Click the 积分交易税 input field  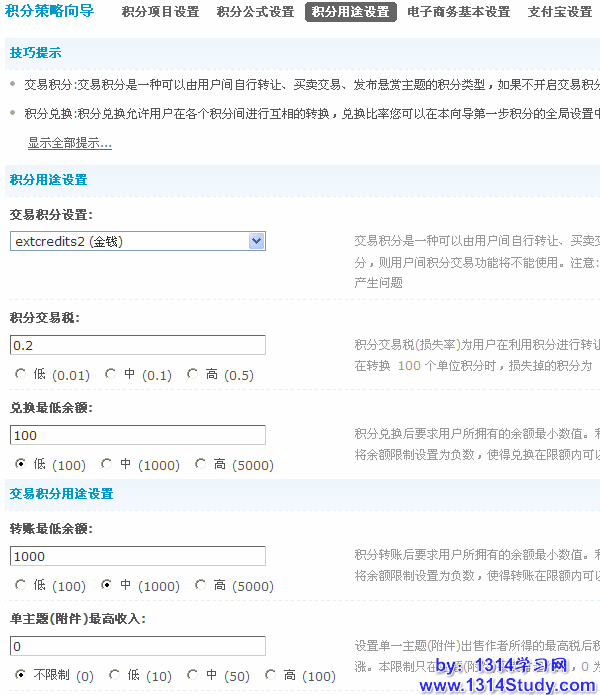pyautogui.click(x=138, y=345)
